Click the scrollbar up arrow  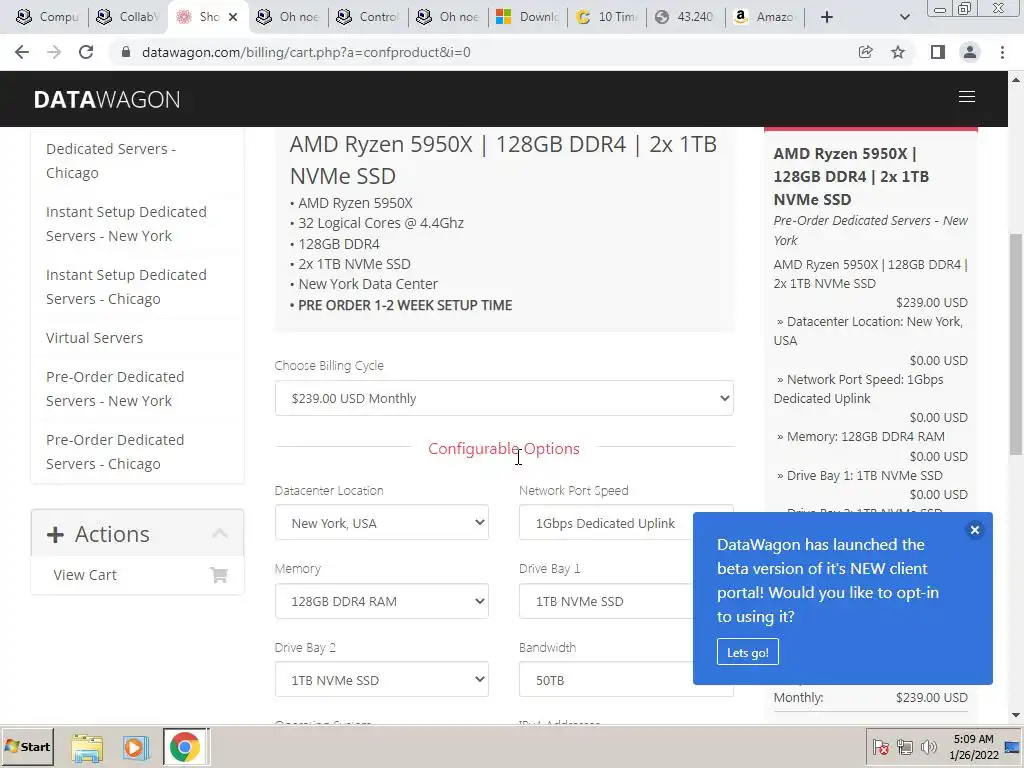(x=1016, y=80)
